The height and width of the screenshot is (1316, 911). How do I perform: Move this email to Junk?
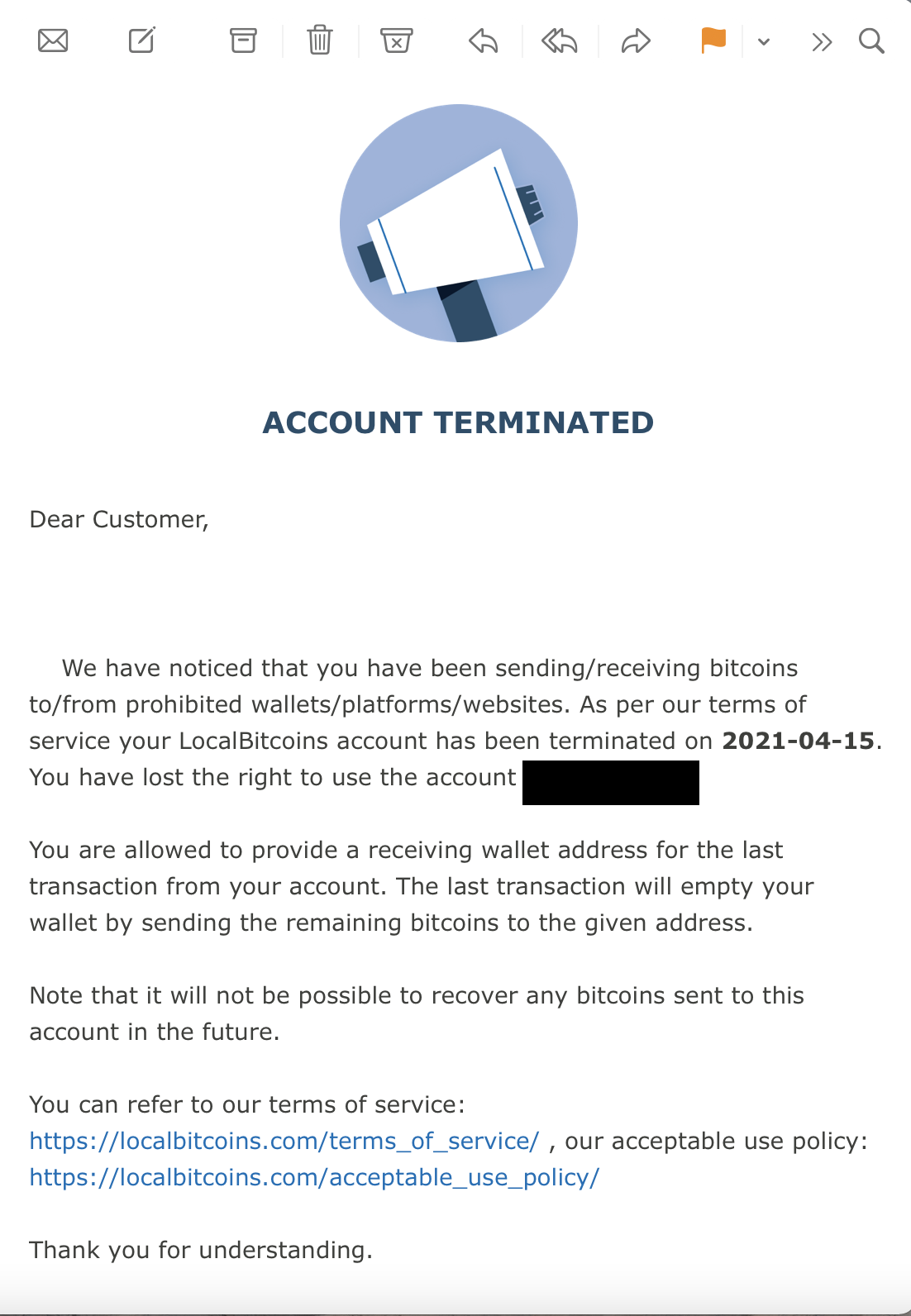(397, 41)
